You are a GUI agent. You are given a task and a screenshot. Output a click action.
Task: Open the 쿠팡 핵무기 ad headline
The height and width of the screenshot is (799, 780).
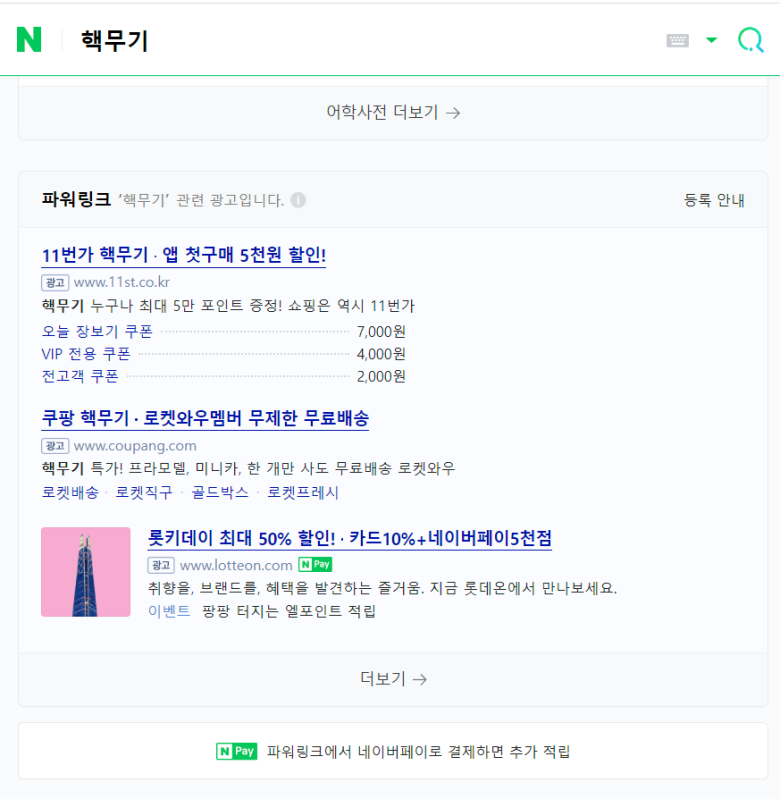(205, 418)
